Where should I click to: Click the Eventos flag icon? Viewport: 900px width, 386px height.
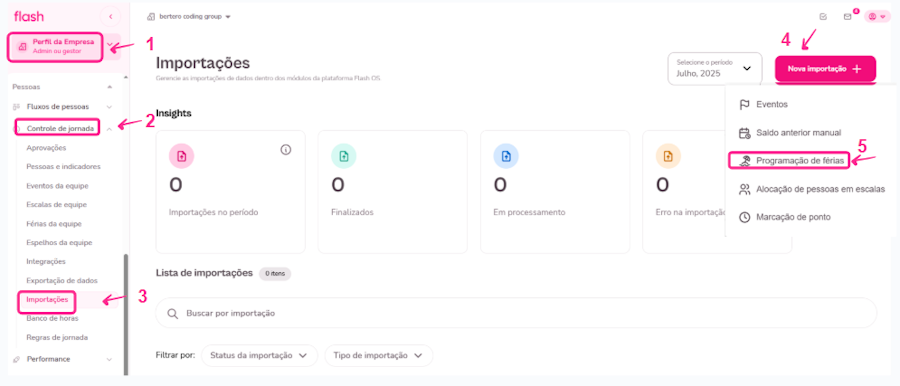tap(744, 105)
